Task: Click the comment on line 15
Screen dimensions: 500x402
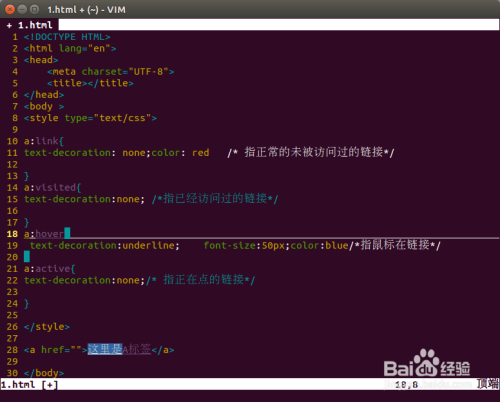Action: tap(215, 199)
